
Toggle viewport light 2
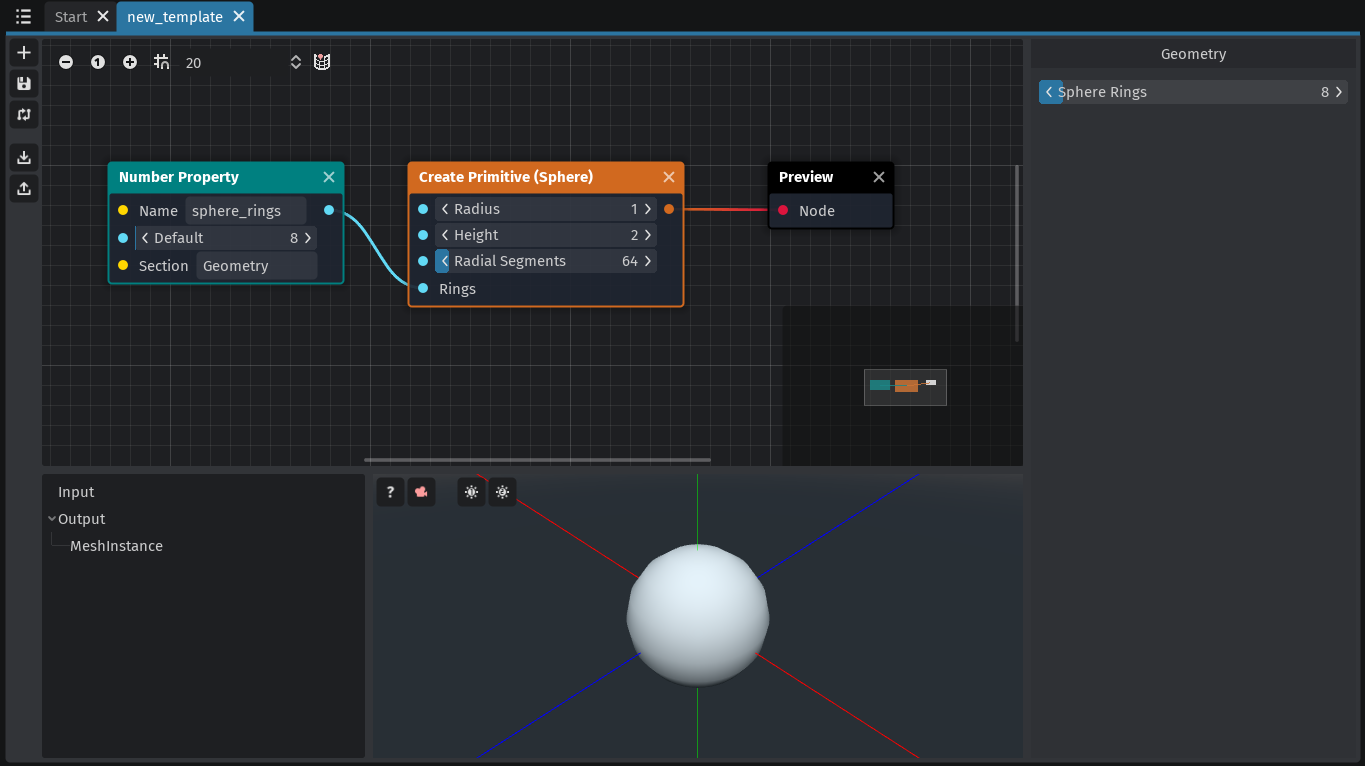coord(502,491)
